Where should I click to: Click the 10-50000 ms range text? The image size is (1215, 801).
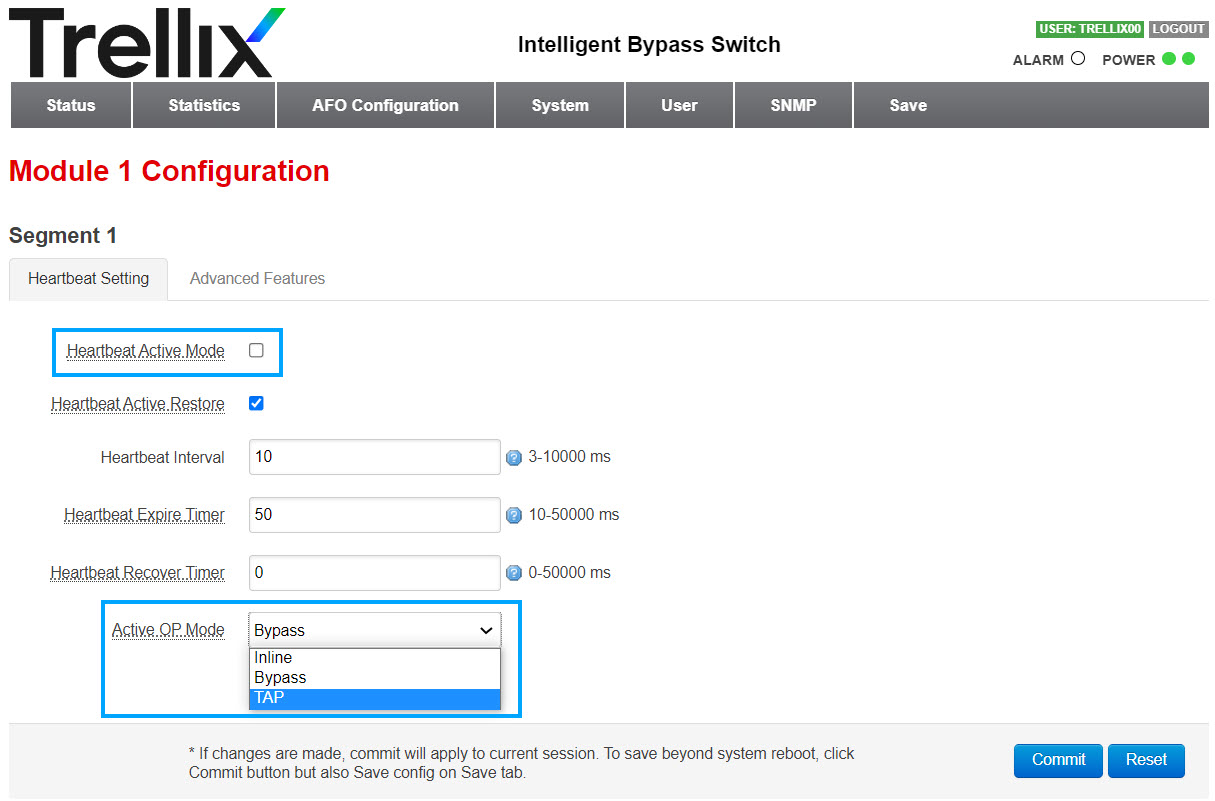(574, 515)
